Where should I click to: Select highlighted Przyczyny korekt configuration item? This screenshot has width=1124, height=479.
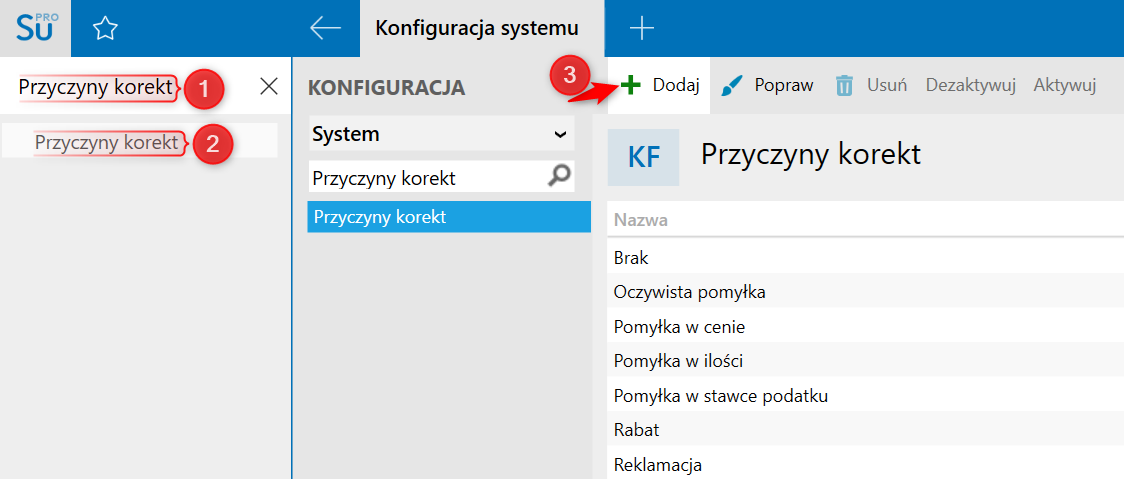(x=449, y=217)
